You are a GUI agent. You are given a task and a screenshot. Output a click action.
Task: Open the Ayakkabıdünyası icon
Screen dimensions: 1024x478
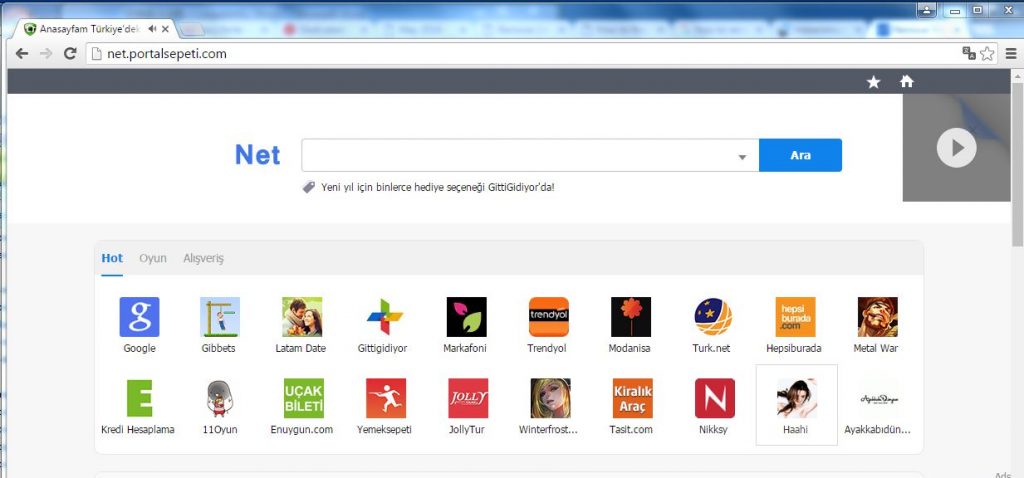879,398
